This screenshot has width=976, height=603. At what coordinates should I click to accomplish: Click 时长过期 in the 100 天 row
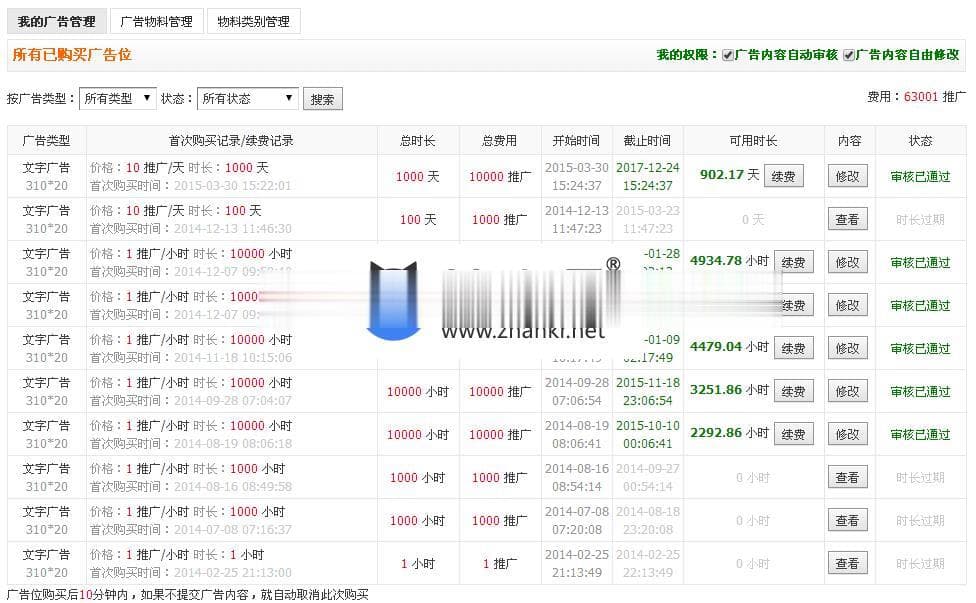[x=921, y=220]
